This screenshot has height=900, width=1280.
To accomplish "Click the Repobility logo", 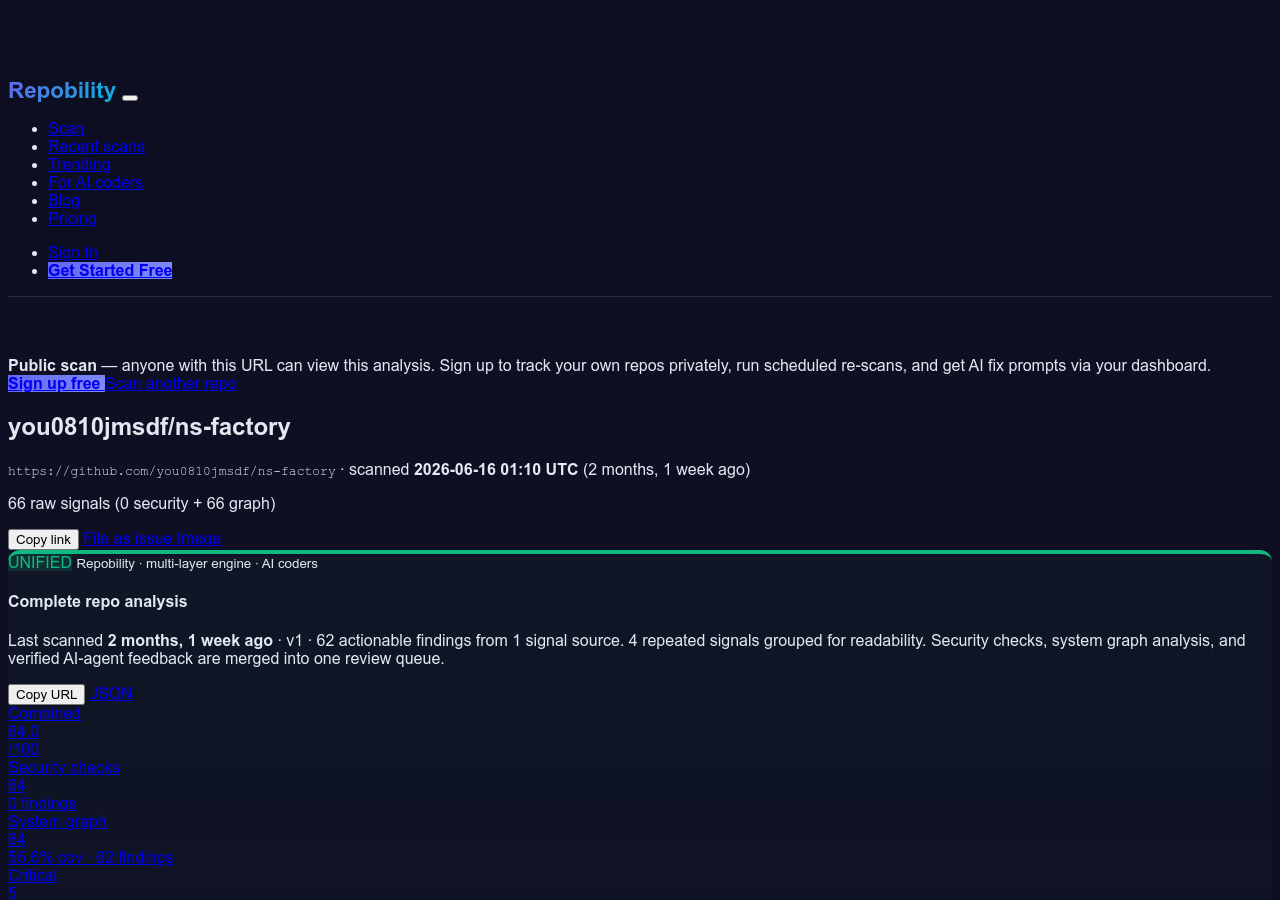I will (x=62, y=90).
